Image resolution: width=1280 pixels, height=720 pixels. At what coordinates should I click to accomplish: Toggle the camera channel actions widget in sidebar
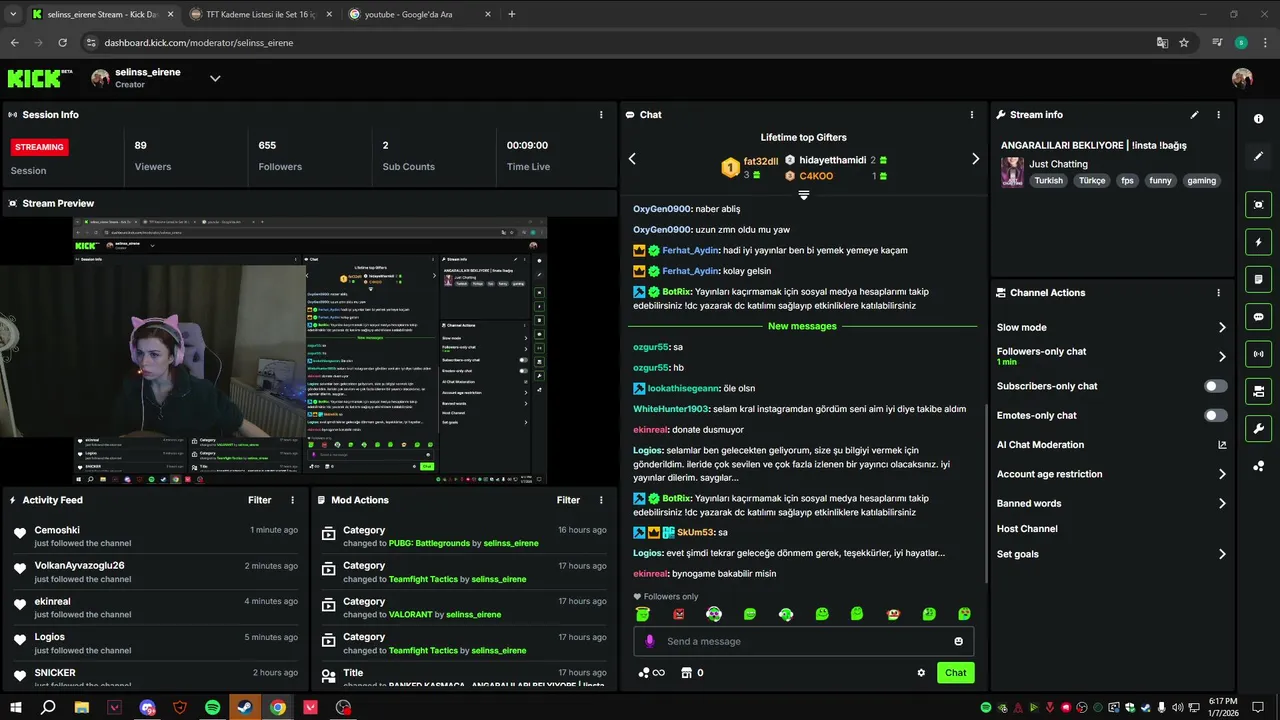[1258, 391]
